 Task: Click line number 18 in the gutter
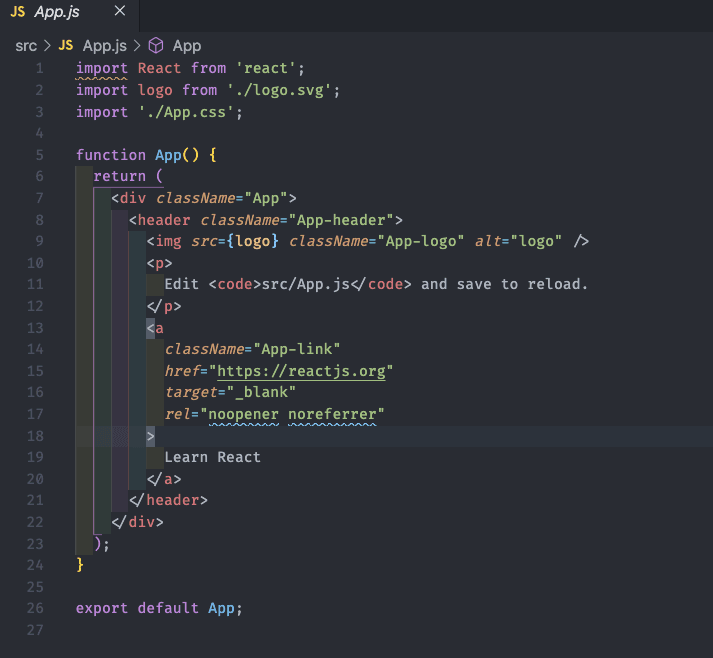(36, 436)
